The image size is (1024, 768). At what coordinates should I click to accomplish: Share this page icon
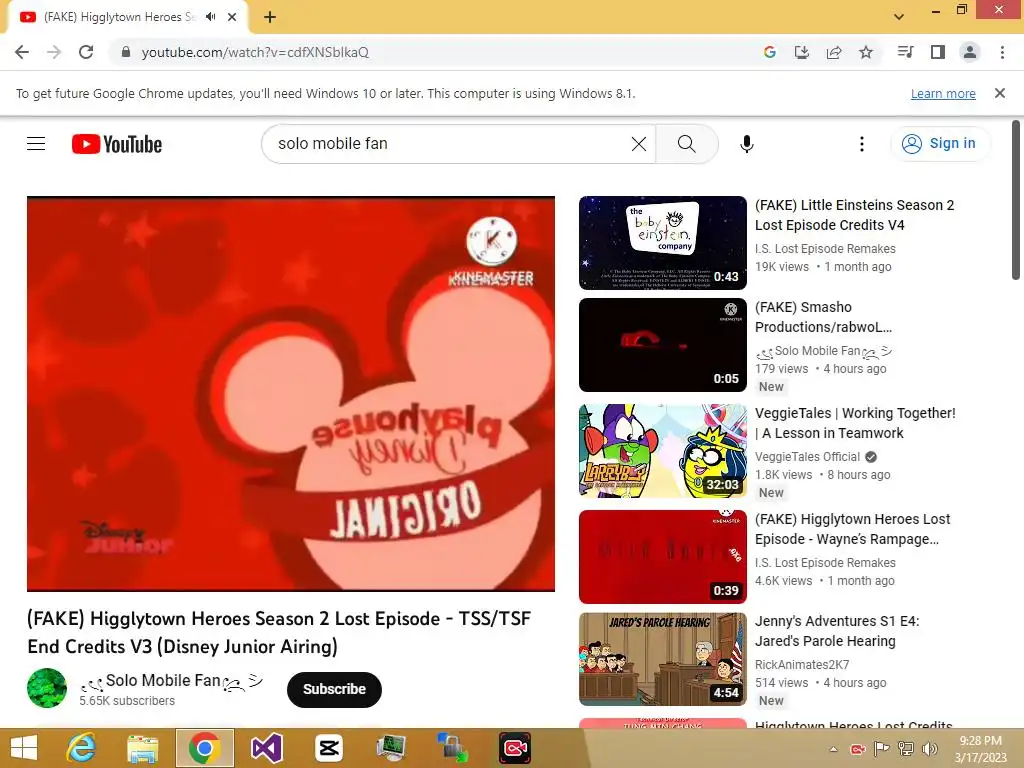pyautogui.click(x=834, y=52)
